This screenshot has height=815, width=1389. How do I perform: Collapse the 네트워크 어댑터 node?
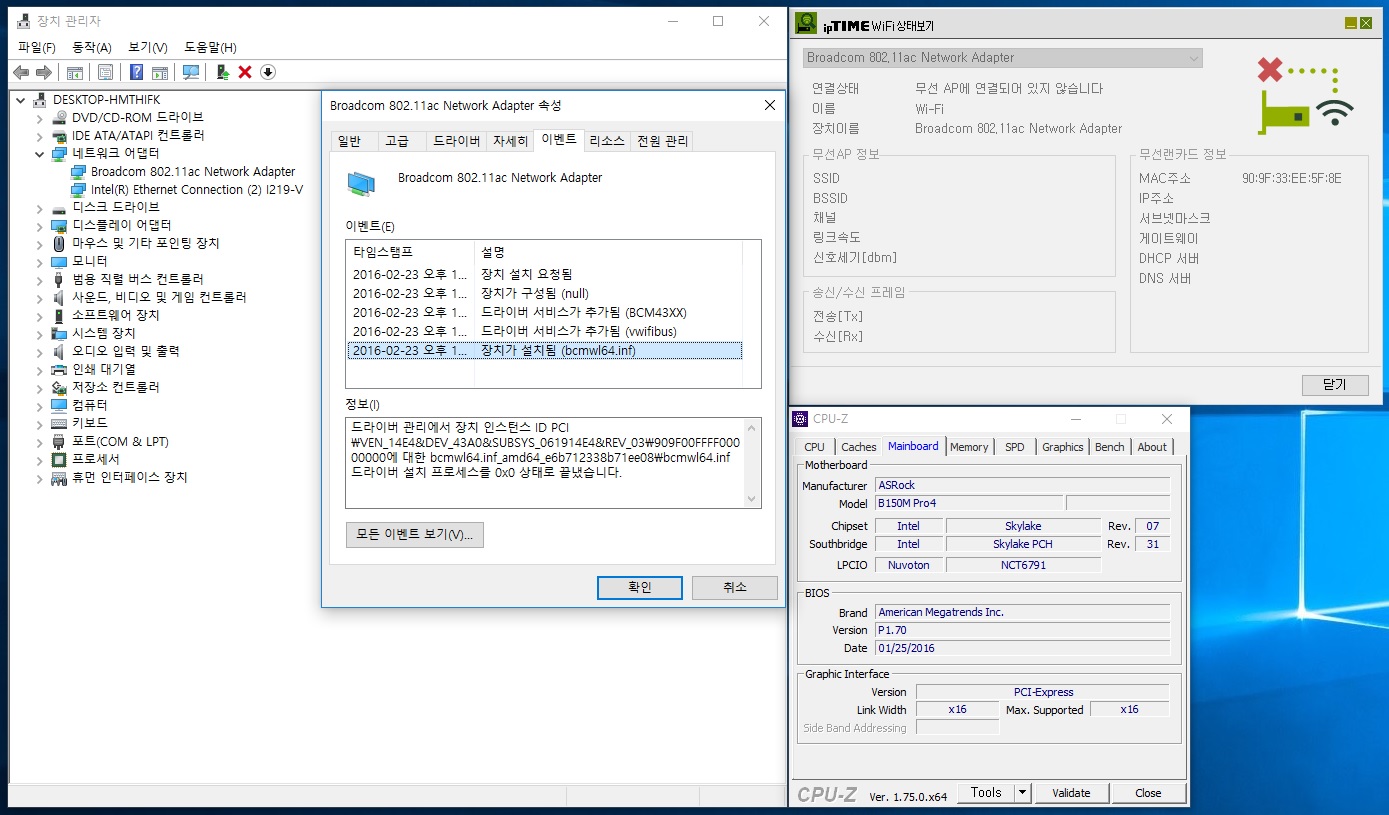pos(40,154)
